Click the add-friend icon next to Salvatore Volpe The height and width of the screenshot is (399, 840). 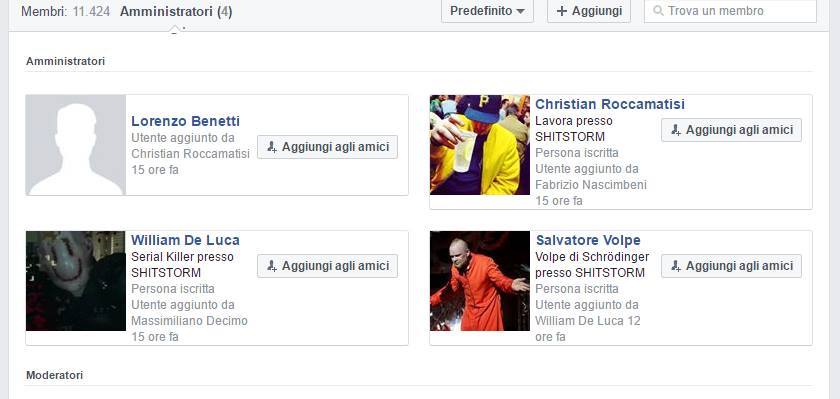click(676, 266)
